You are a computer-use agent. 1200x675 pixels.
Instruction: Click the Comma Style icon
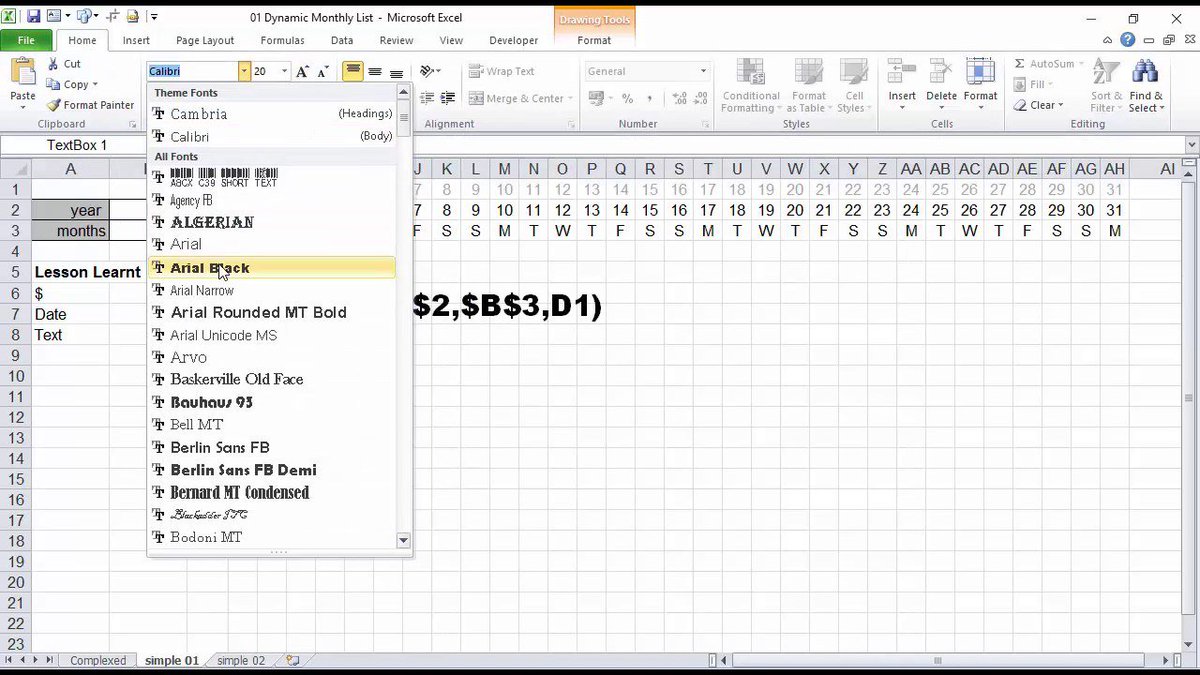pyautogui.click(x=650, y=99)
